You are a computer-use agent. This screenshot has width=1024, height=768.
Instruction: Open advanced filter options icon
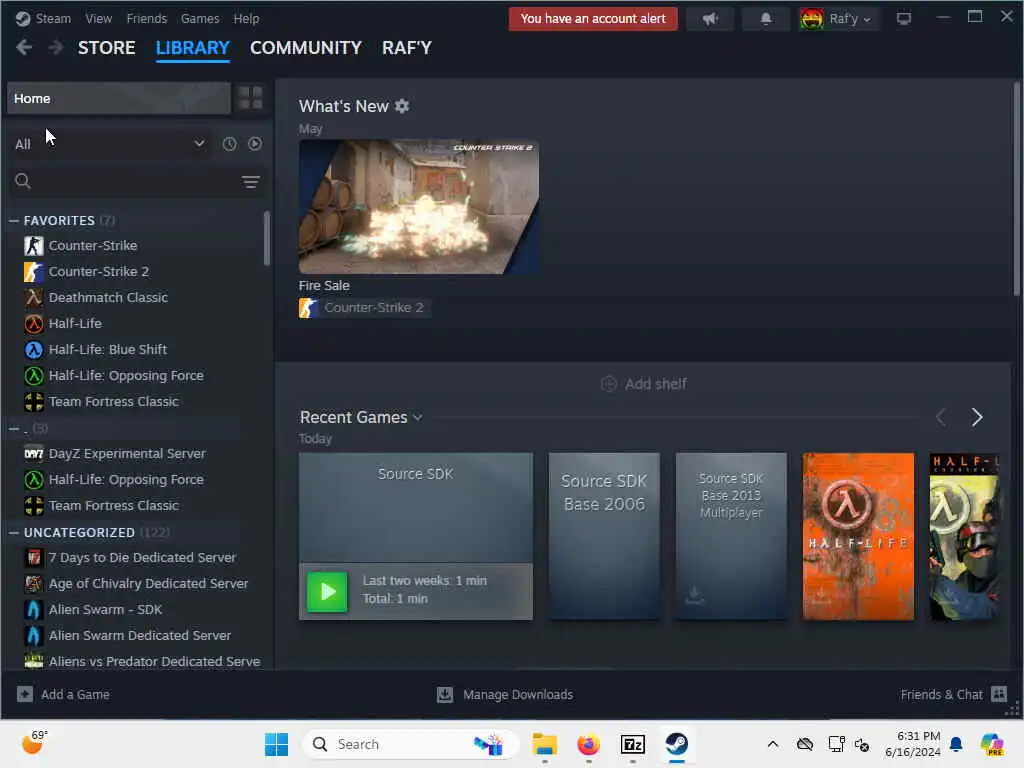(x=251, y=182)
